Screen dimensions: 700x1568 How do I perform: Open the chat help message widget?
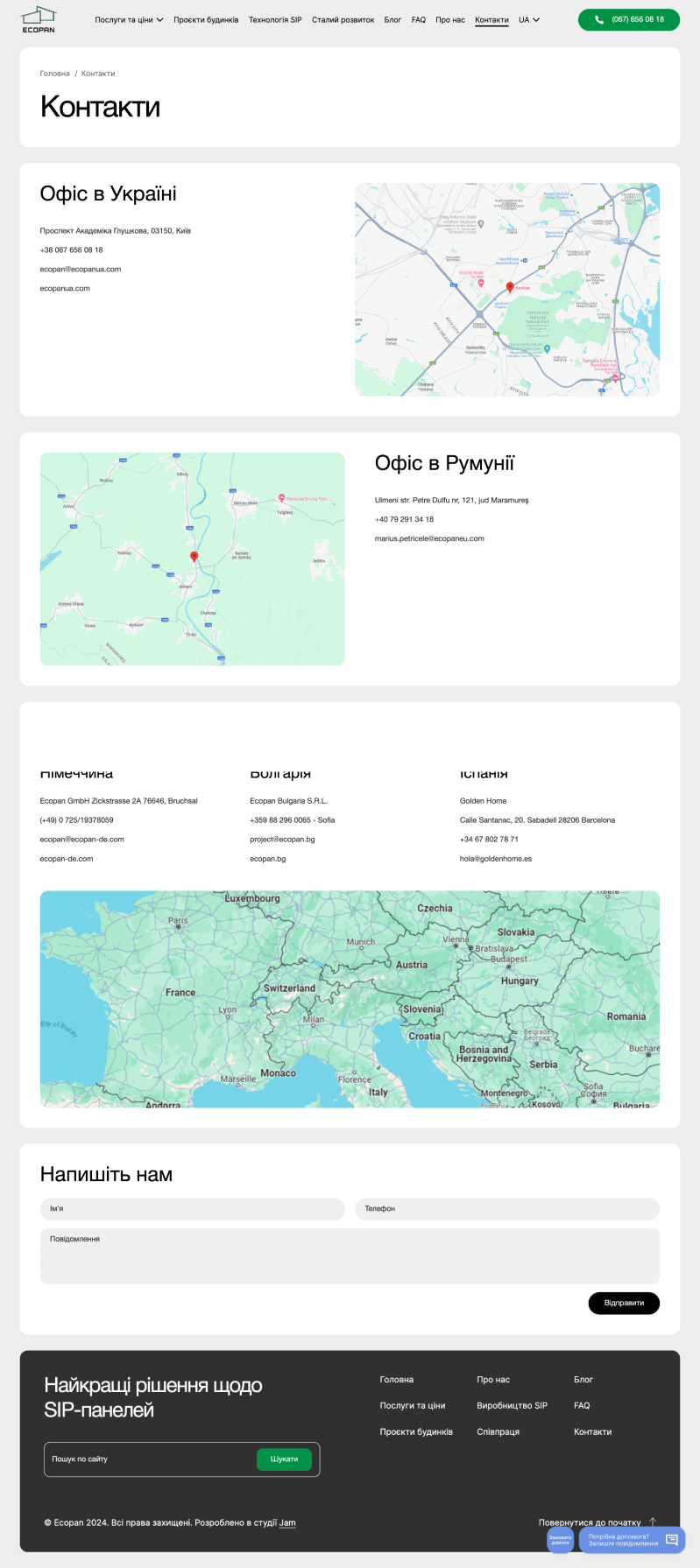[x=631, y=1540]
